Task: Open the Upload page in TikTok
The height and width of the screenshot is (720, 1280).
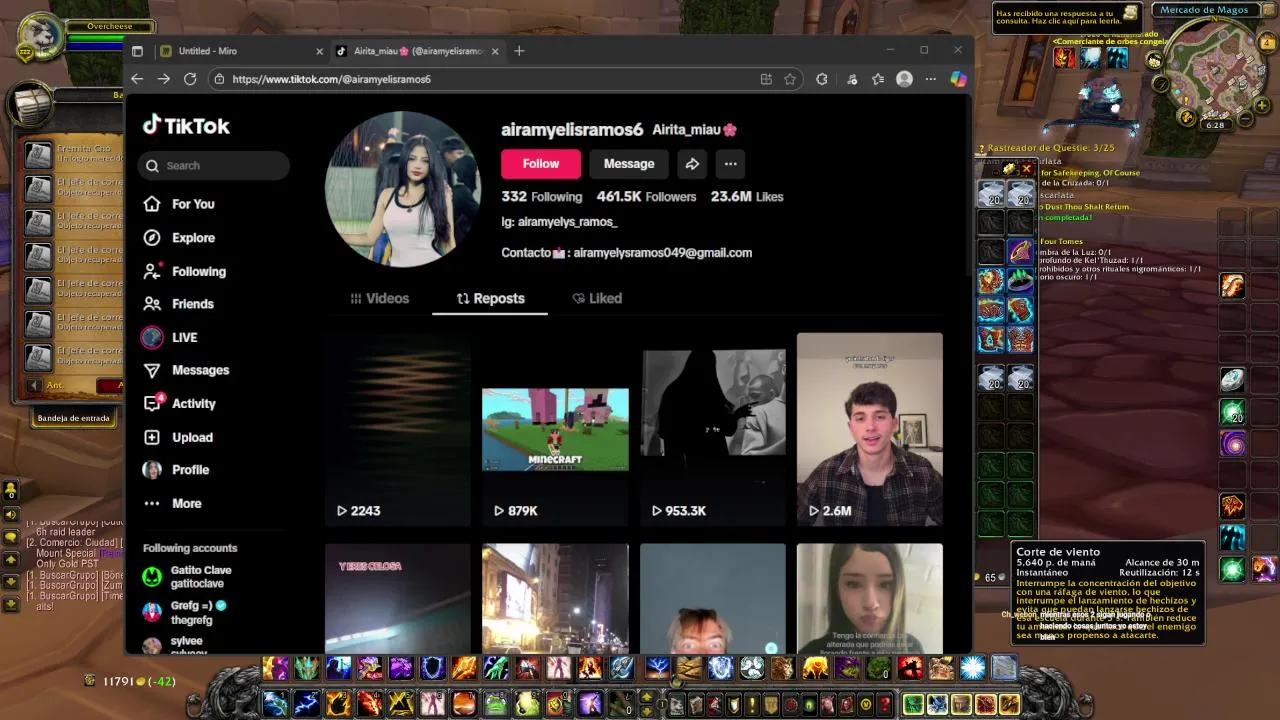Action: point(179,437)
